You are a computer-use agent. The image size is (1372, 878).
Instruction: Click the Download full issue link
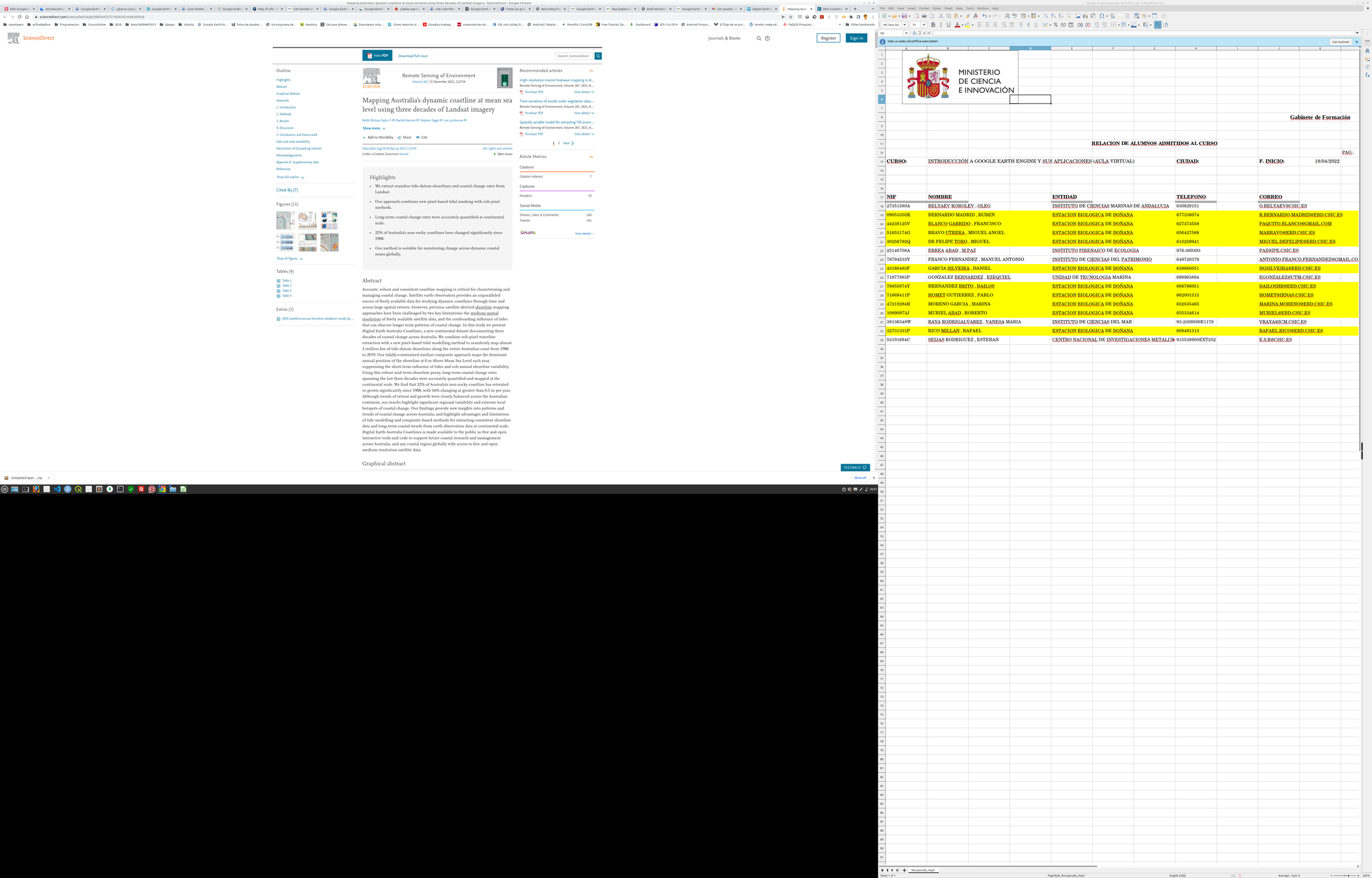click(412, 56)
